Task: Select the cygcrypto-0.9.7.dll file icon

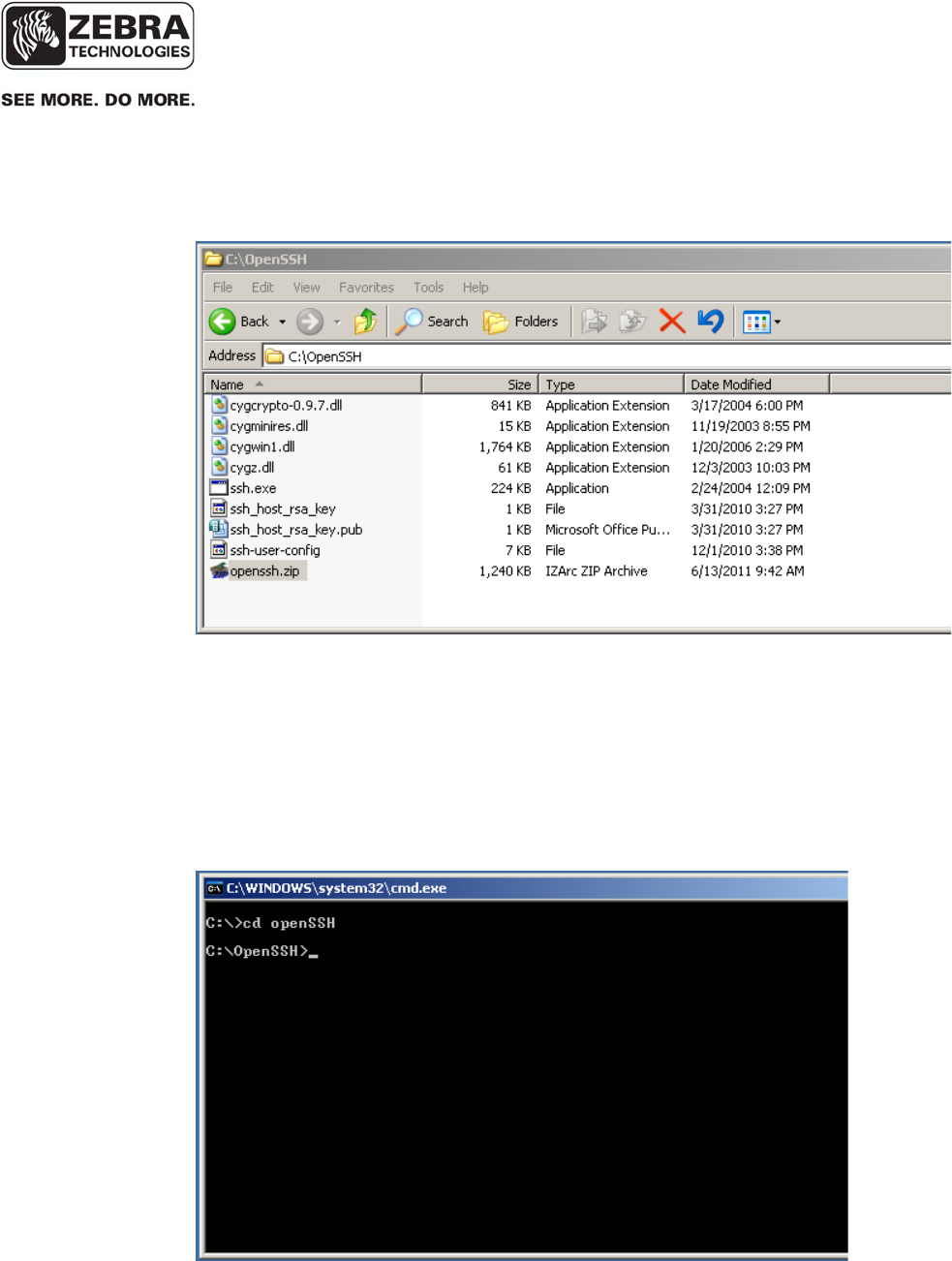Action: tap(220, 405)
